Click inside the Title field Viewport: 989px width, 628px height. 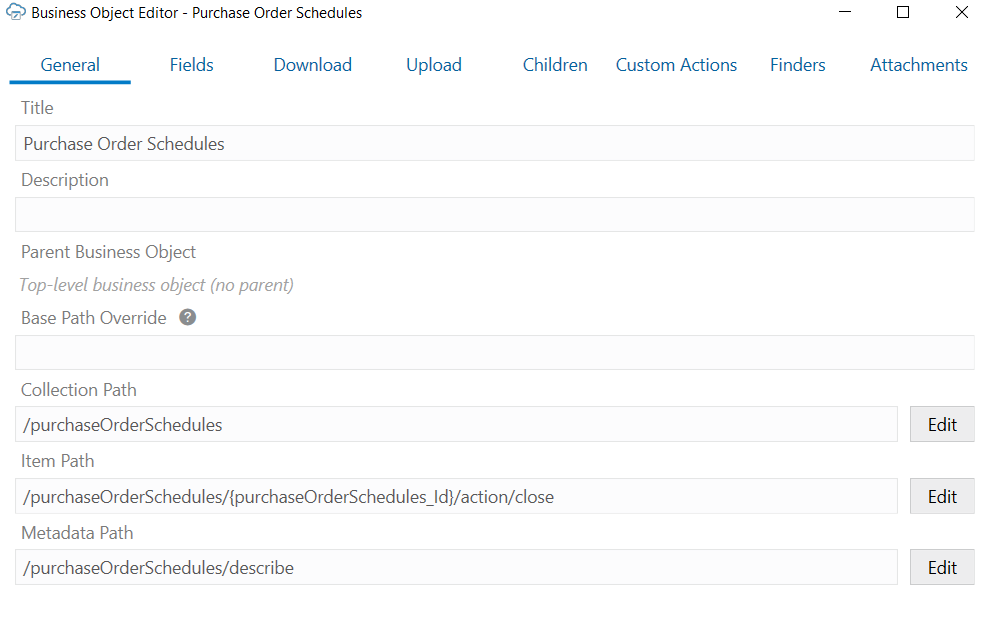(494, 143)
